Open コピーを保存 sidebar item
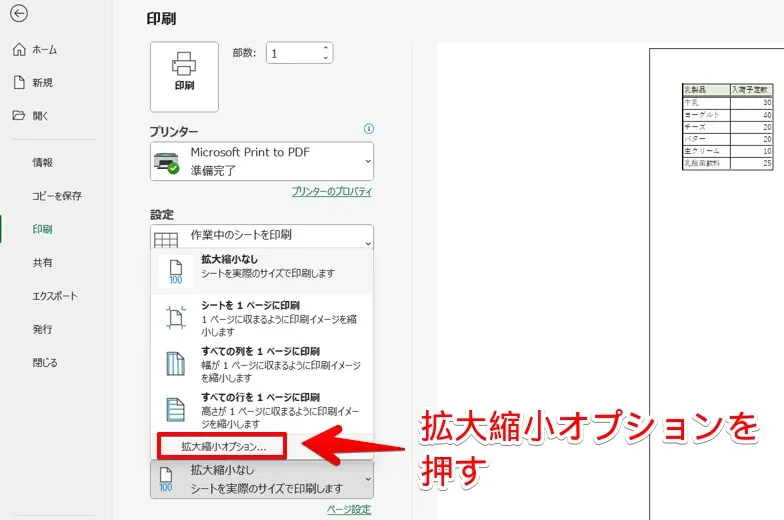Viewport: 784px width, 520px height. 56,196
